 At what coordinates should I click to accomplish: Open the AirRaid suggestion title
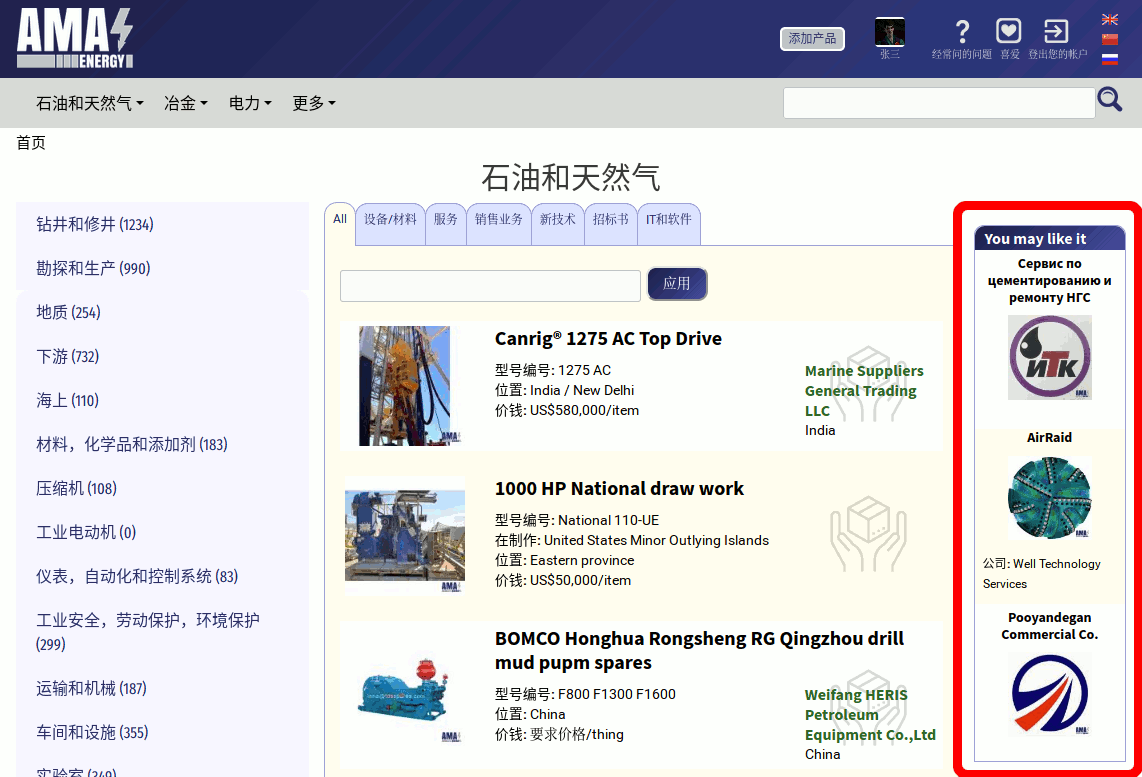point(1050,438)
